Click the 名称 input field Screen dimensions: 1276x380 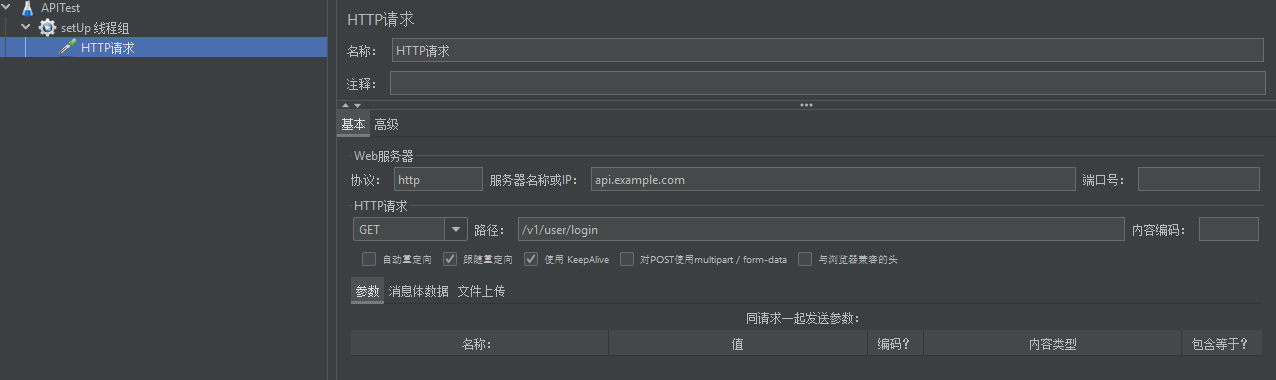(x=828, y=50)
